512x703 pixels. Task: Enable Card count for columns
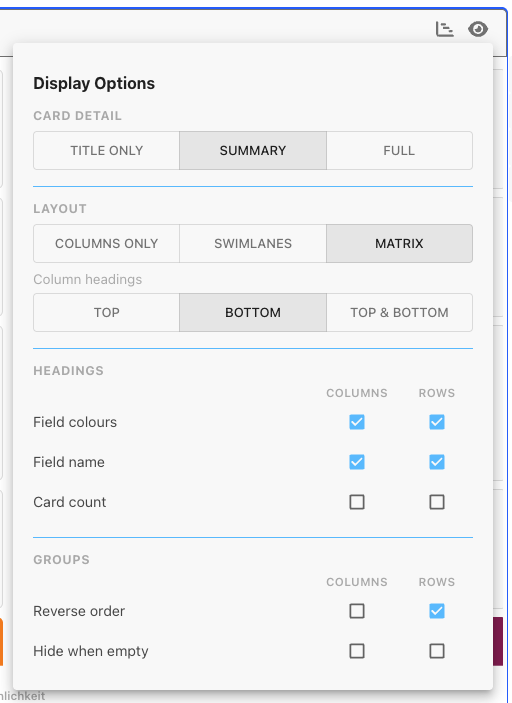pyautogui.click(x=357, y=502)
